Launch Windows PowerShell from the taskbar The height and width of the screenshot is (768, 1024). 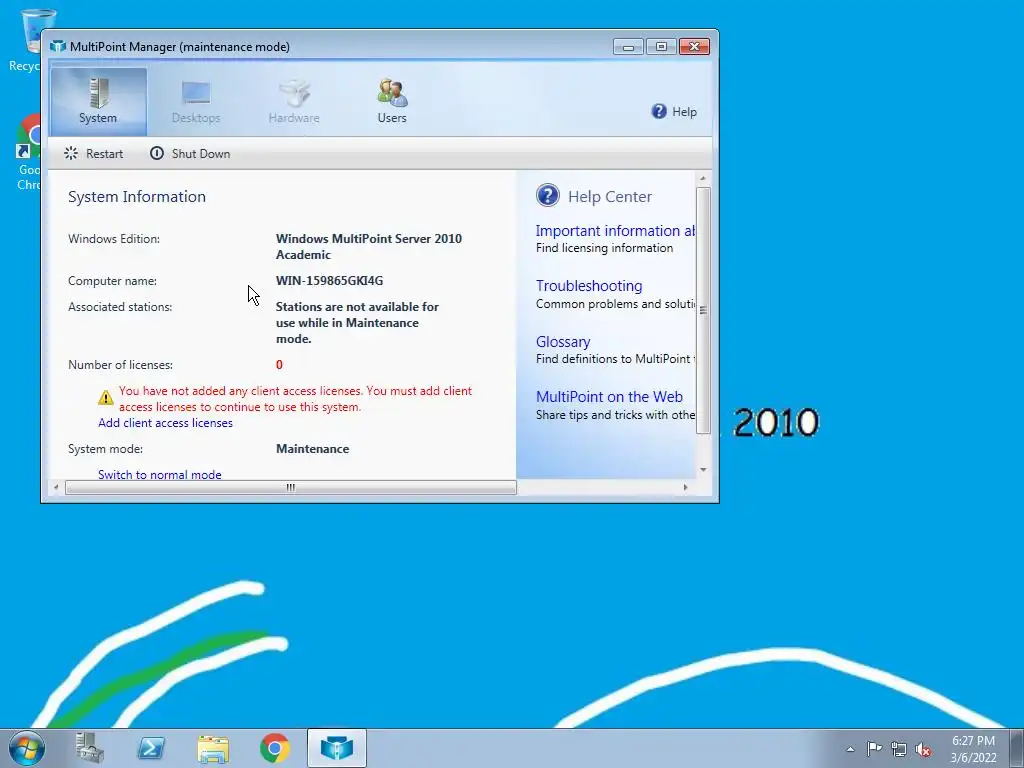click(x=151, y=748)
